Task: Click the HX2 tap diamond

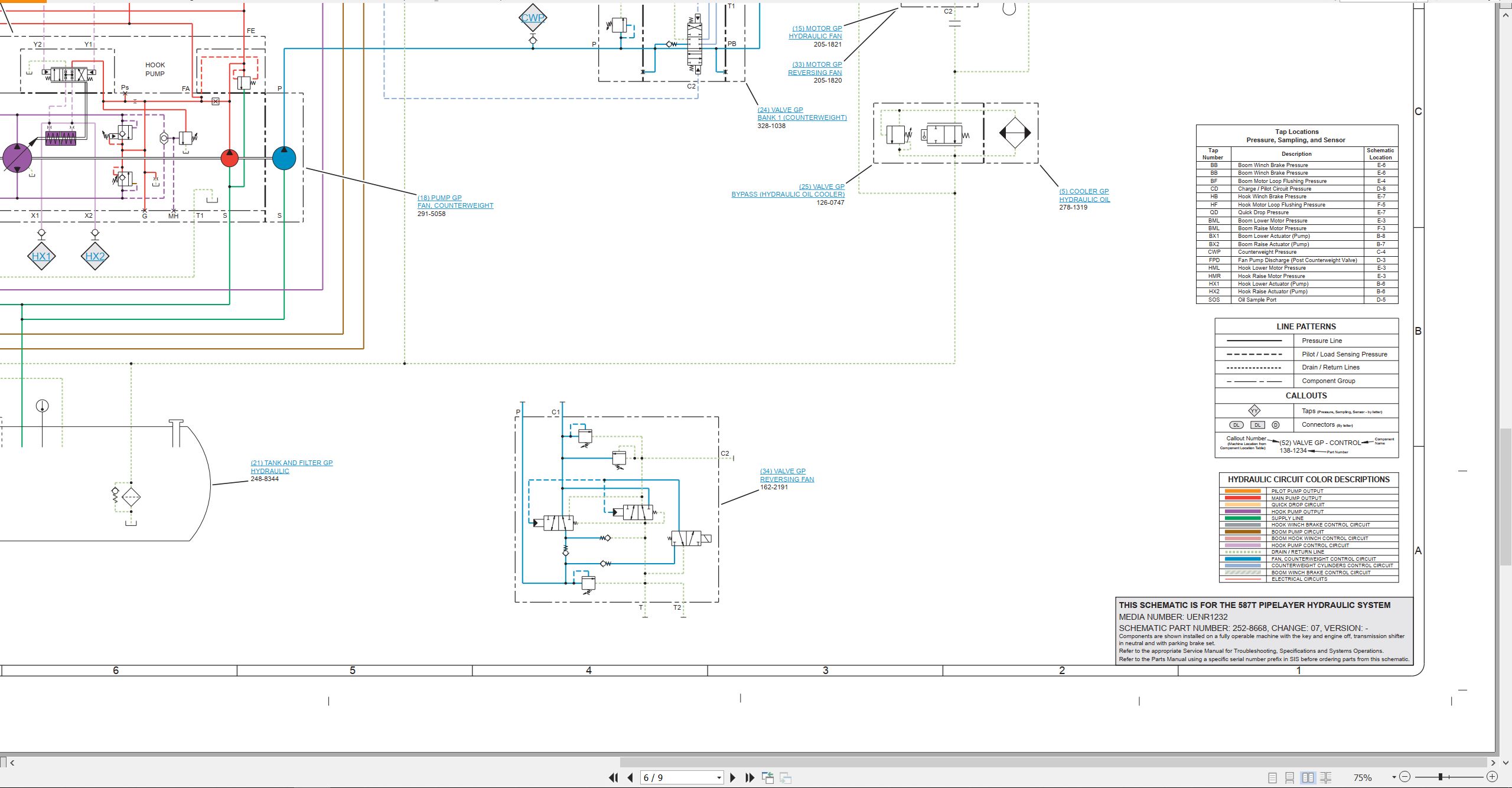Action: pos(95,256)
